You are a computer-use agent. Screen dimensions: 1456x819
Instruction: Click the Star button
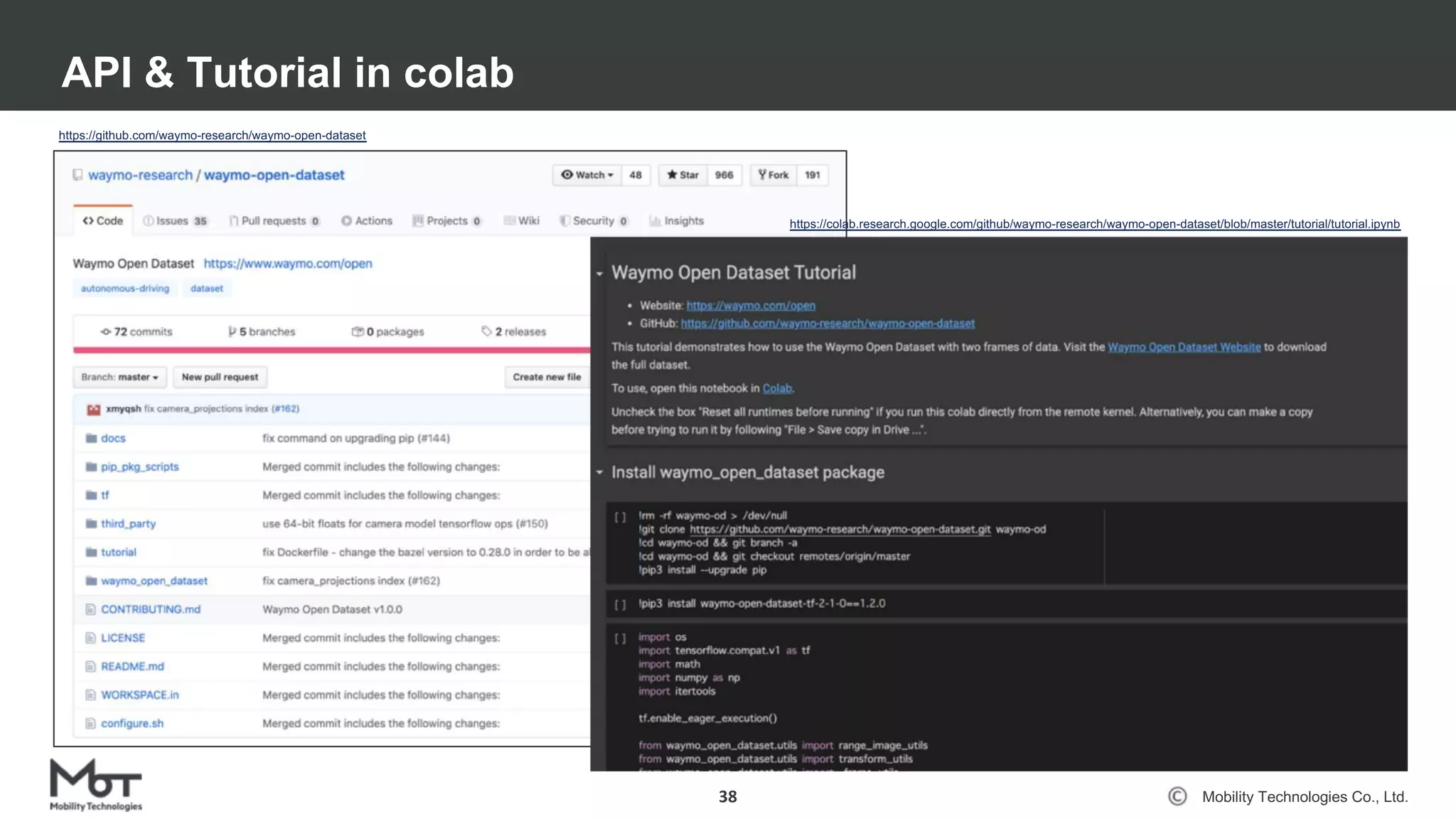click(x=682, y=175)
